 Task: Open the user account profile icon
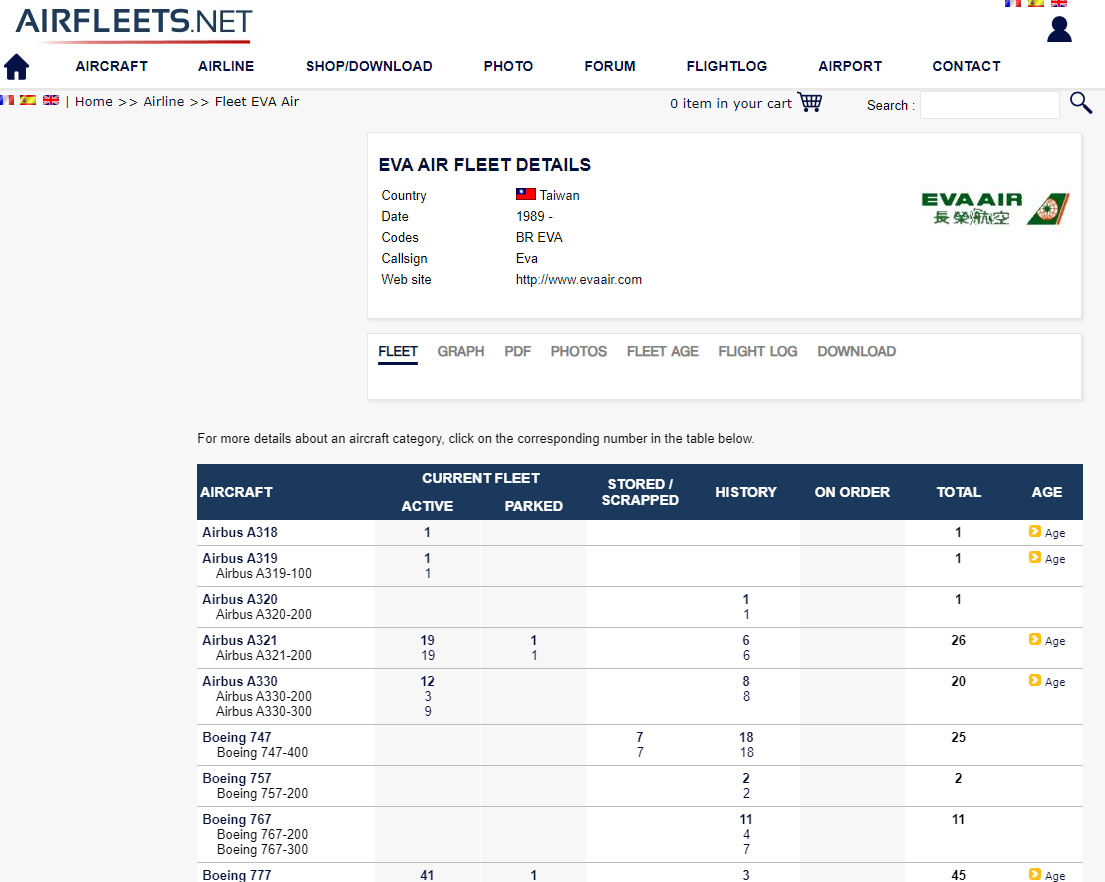(x=1059, y=30)
